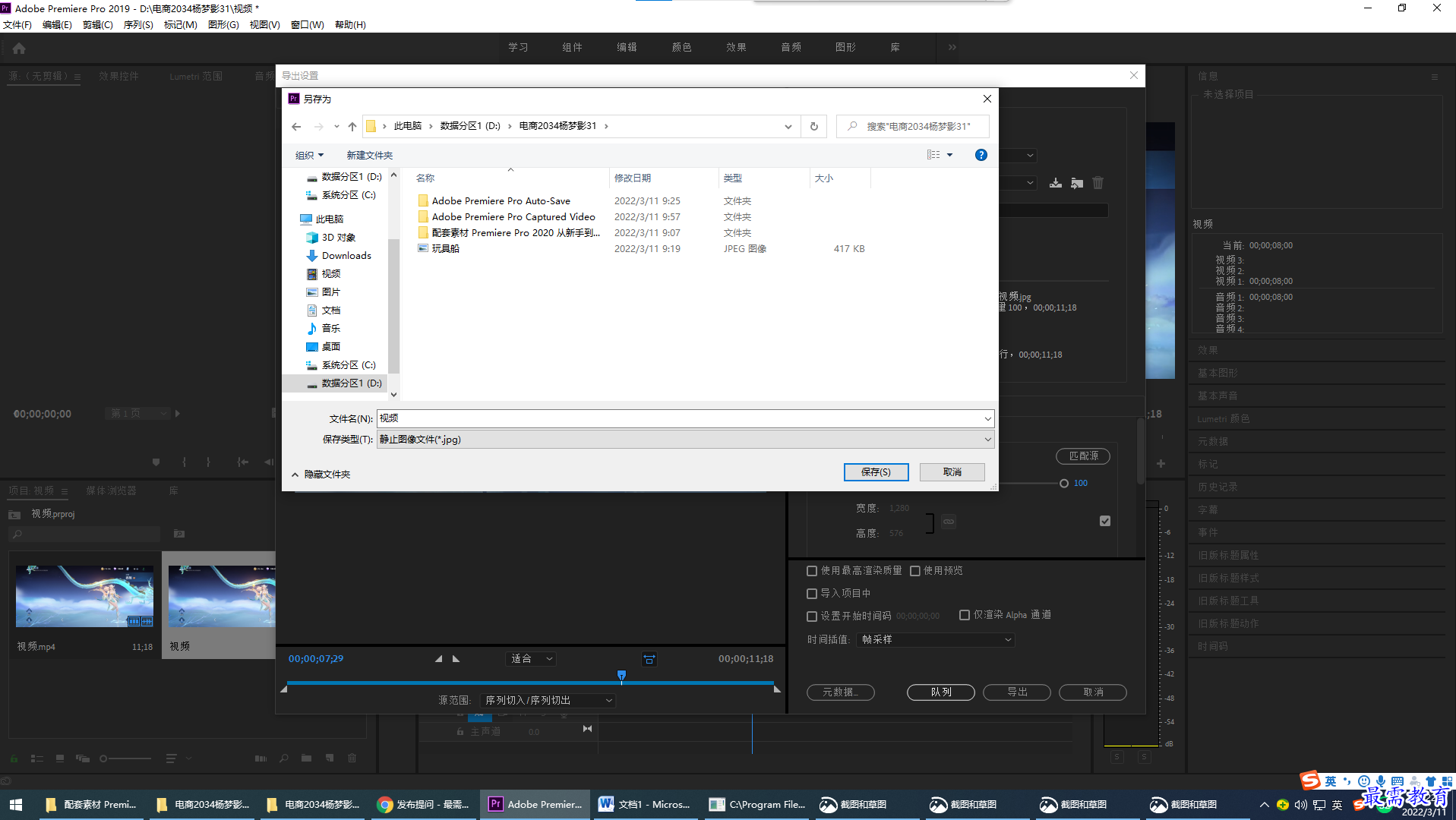Viewport: 1456px width, 820px height.
Task: Open the 源范围 dropdown
Action: click(x=548, y=700)
